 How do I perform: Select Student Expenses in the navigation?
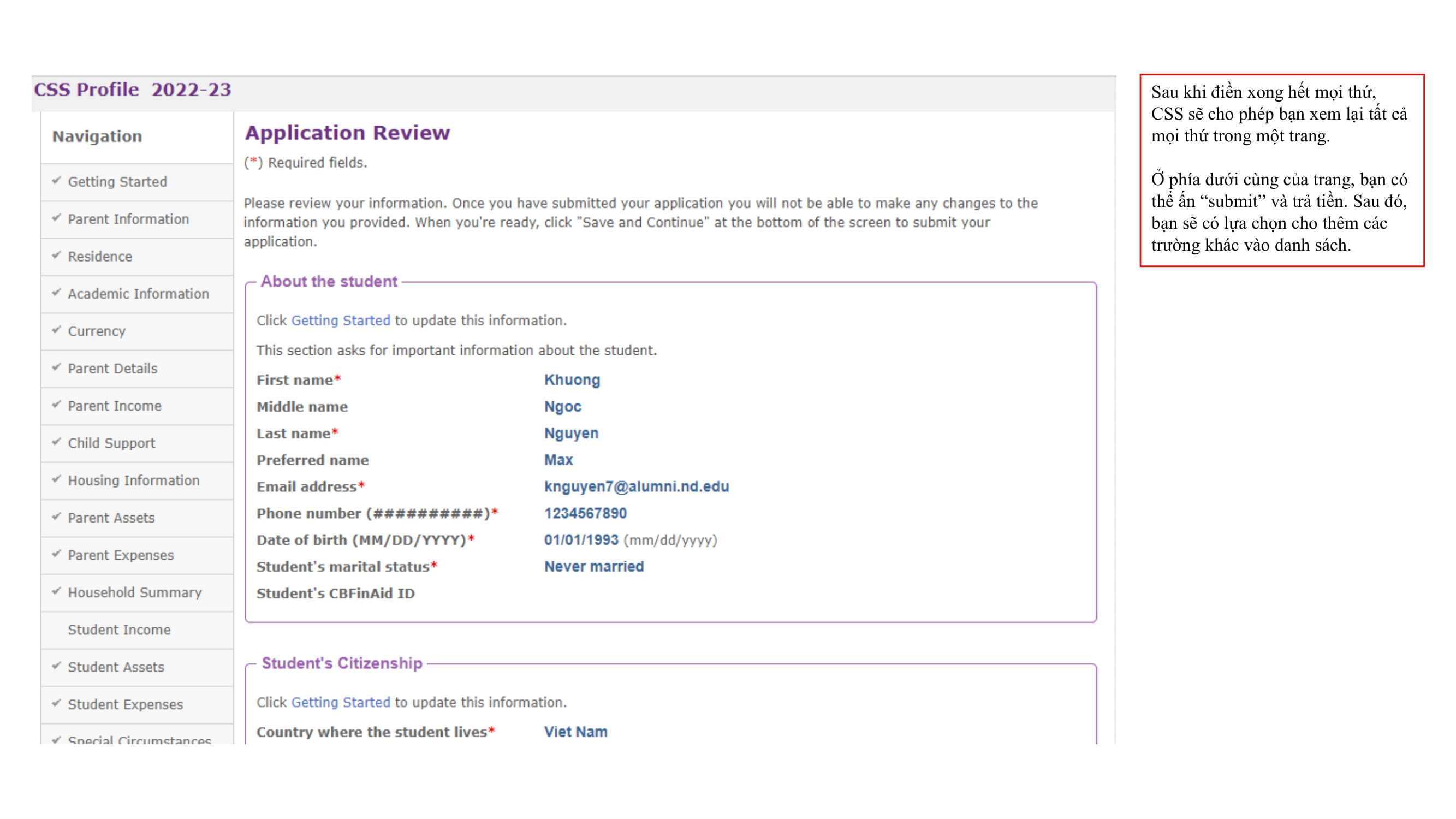125,704
